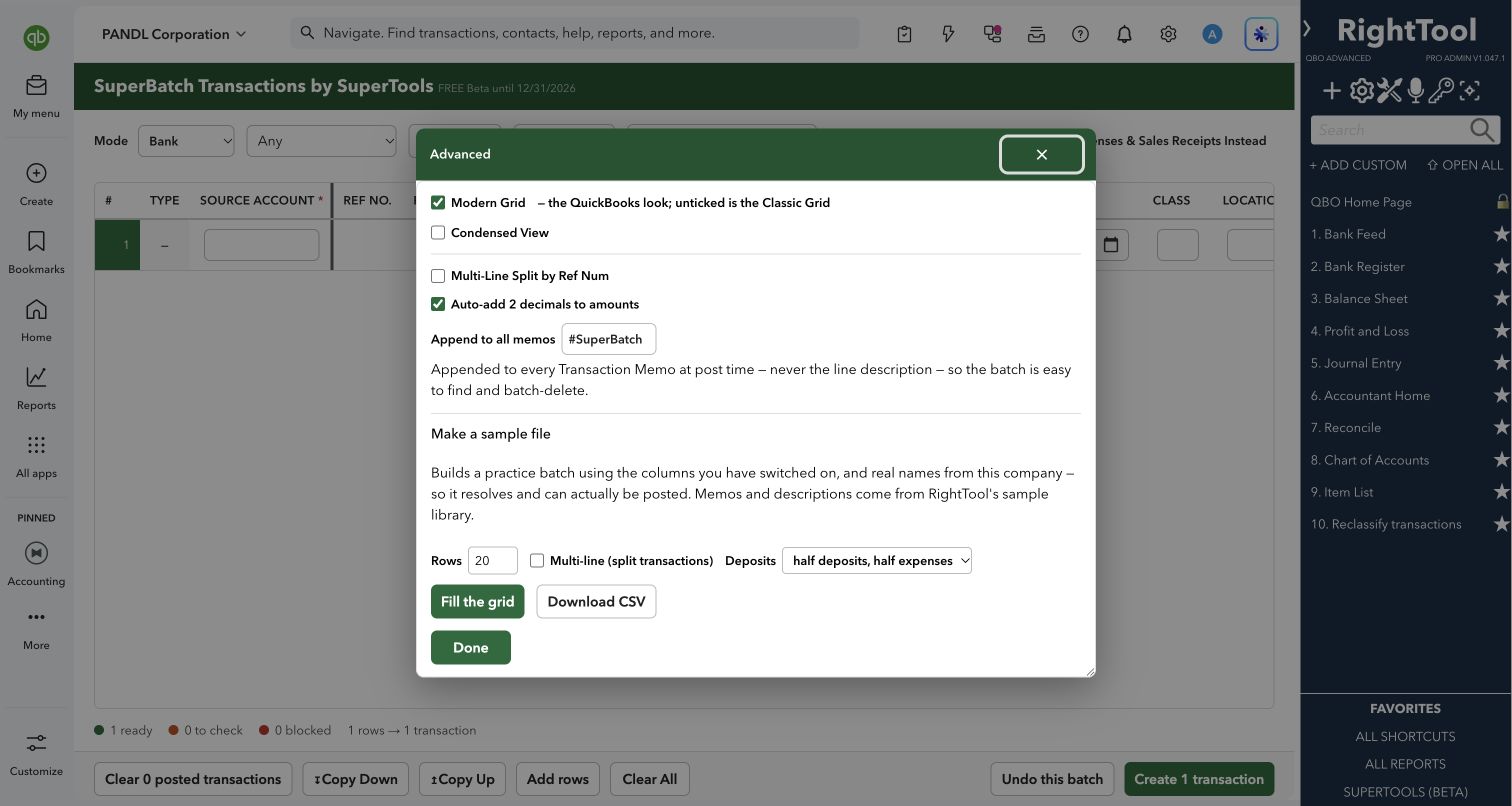The width and height of the screenshot is (1512, 806).
Task: Open the header settings gear icon
Action: point(1168,34)
